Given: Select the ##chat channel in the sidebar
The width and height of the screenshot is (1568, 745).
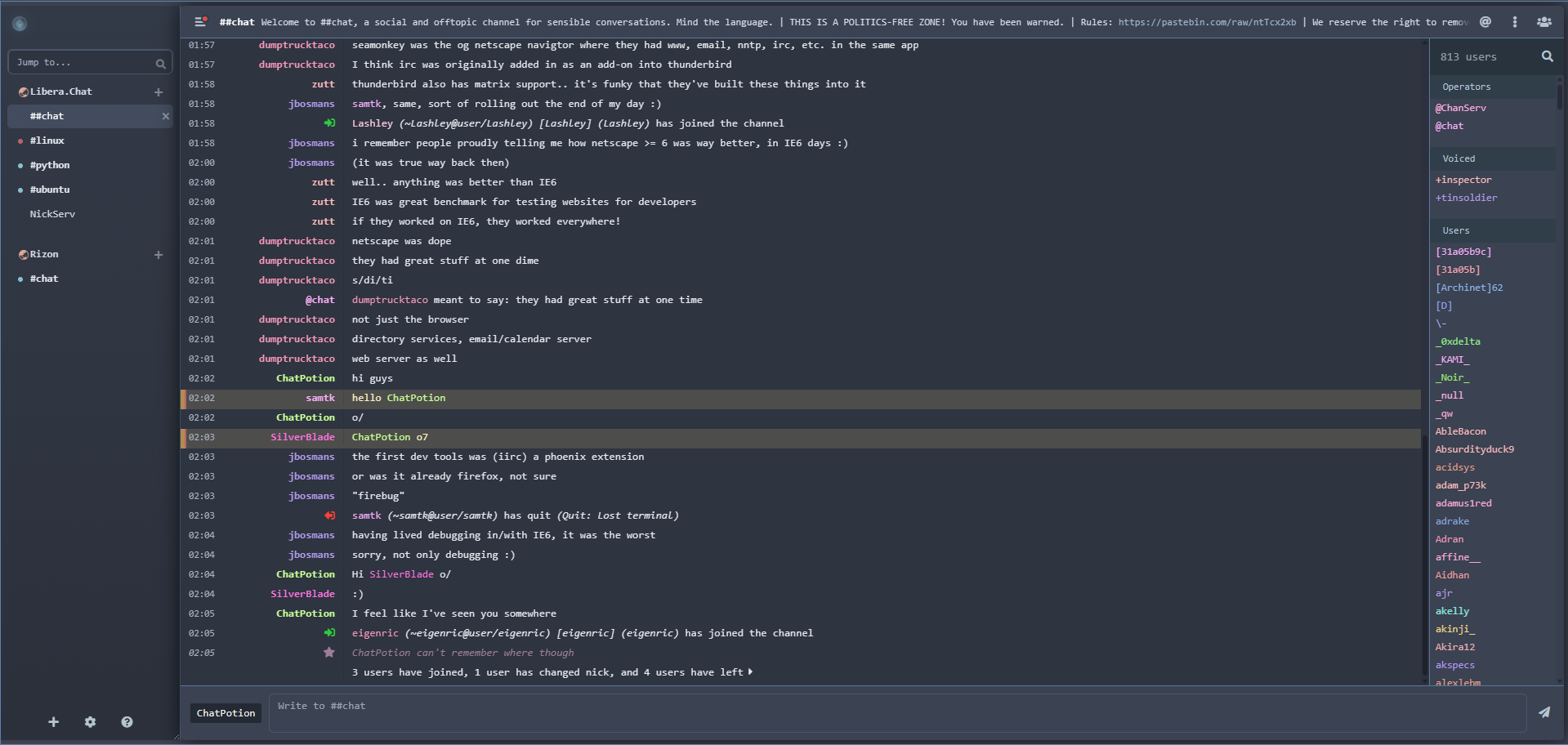Looking at the screenshot, I should pos(90,116).
